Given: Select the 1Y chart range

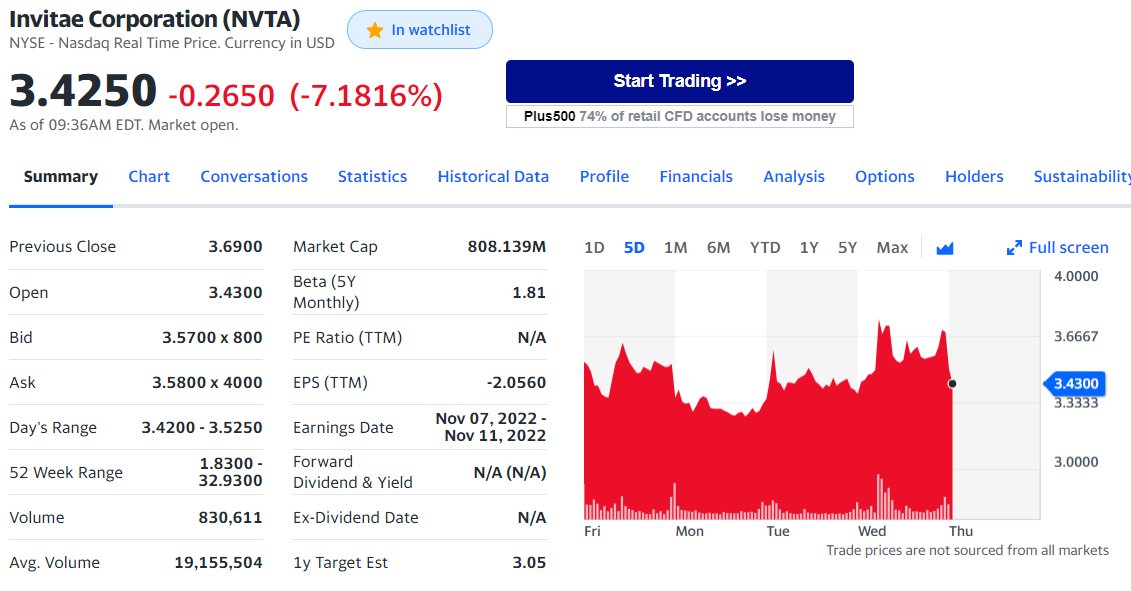Looking at the screenshot, I should (809, 248).
